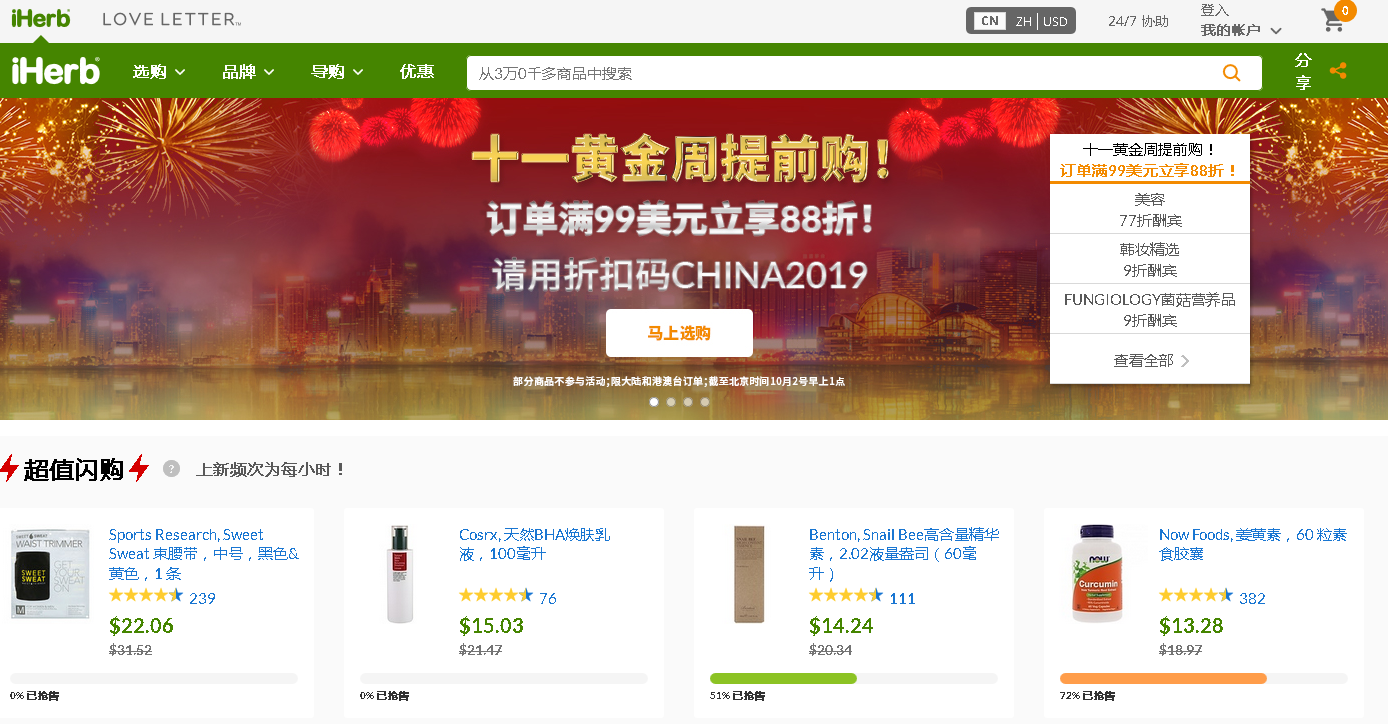Click the Sweet Sweat waist trimmer image
Screen dimensions: 1388x724
click(50, 574)
